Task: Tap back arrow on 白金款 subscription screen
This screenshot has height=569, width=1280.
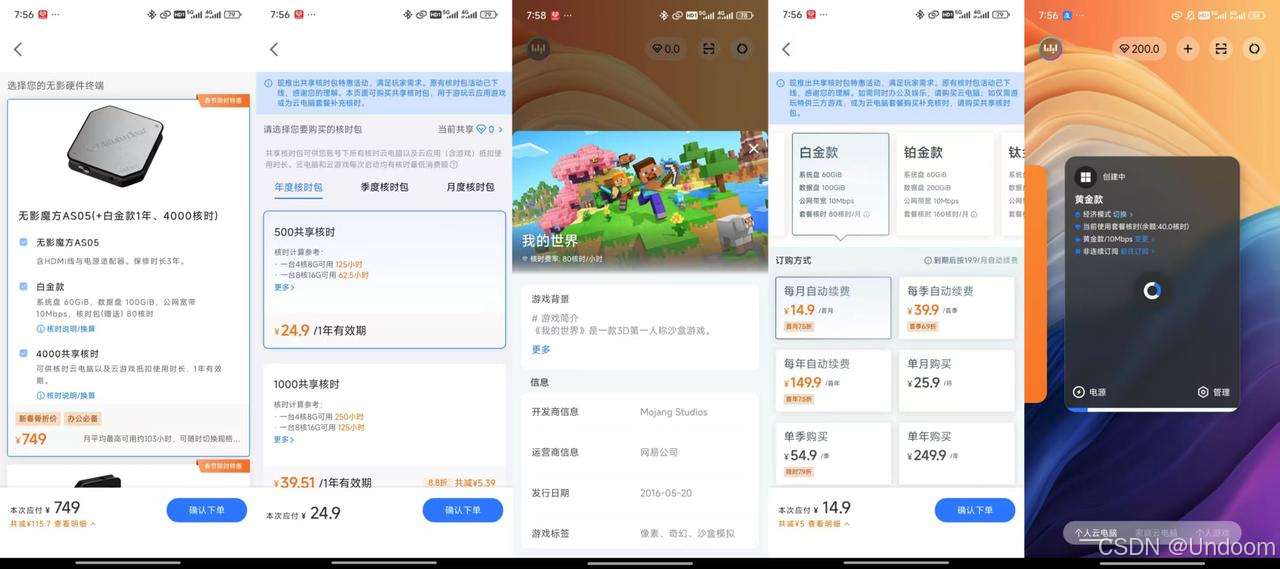Action: 785,49
